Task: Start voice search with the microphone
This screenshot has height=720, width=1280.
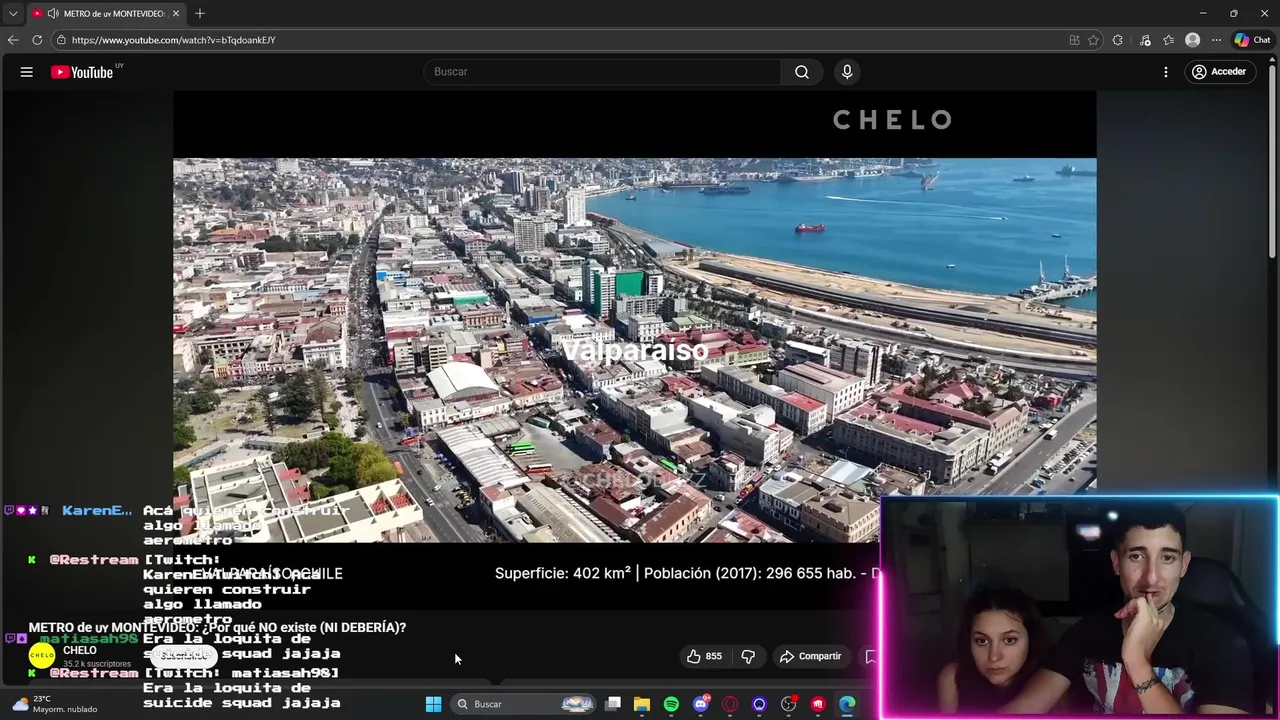Action: pos(847,72)
